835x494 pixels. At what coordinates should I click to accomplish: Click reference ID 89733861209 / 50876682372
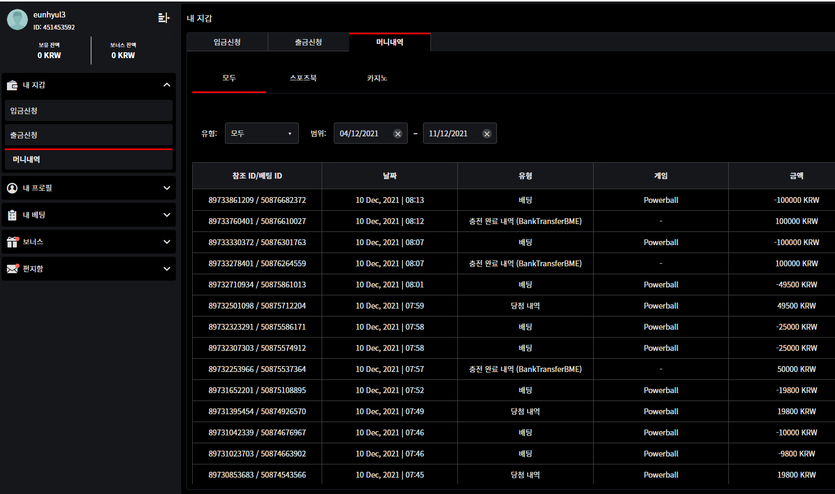(x=257, y=200)
